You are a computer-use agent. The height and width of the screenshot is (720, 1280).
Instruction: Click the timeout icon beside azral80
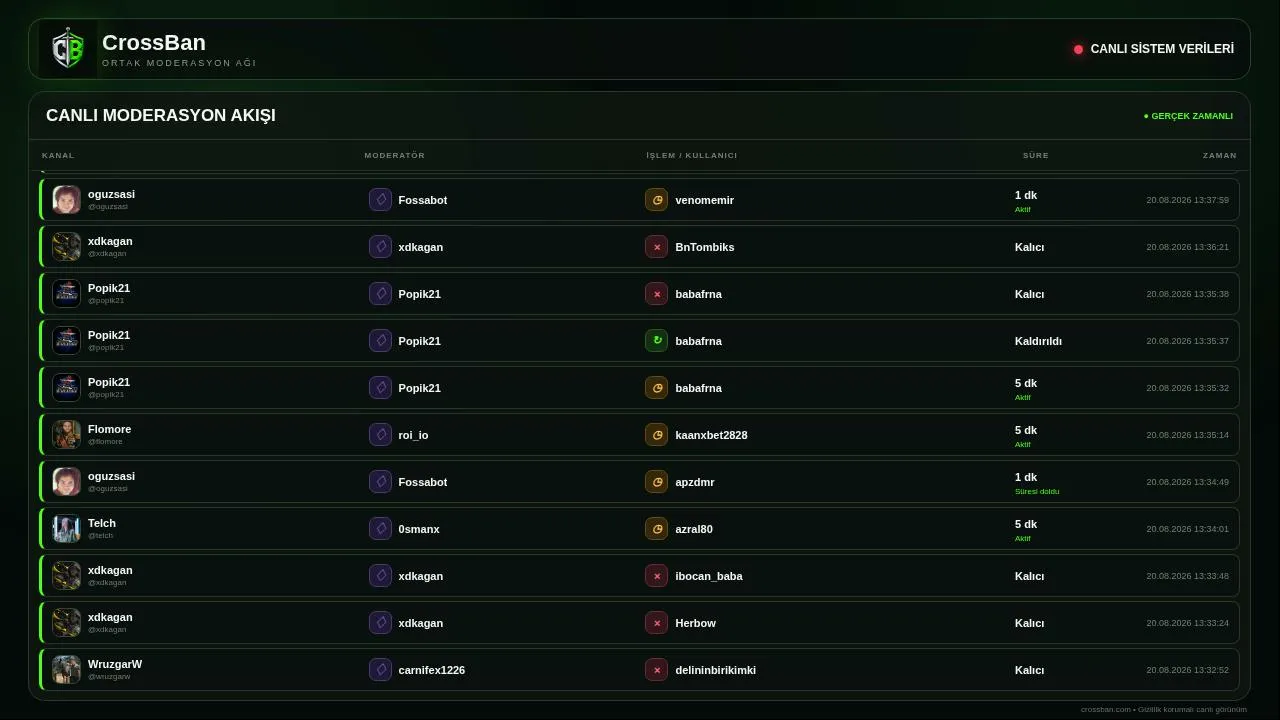pyautogui.click(x=656, y=529)
